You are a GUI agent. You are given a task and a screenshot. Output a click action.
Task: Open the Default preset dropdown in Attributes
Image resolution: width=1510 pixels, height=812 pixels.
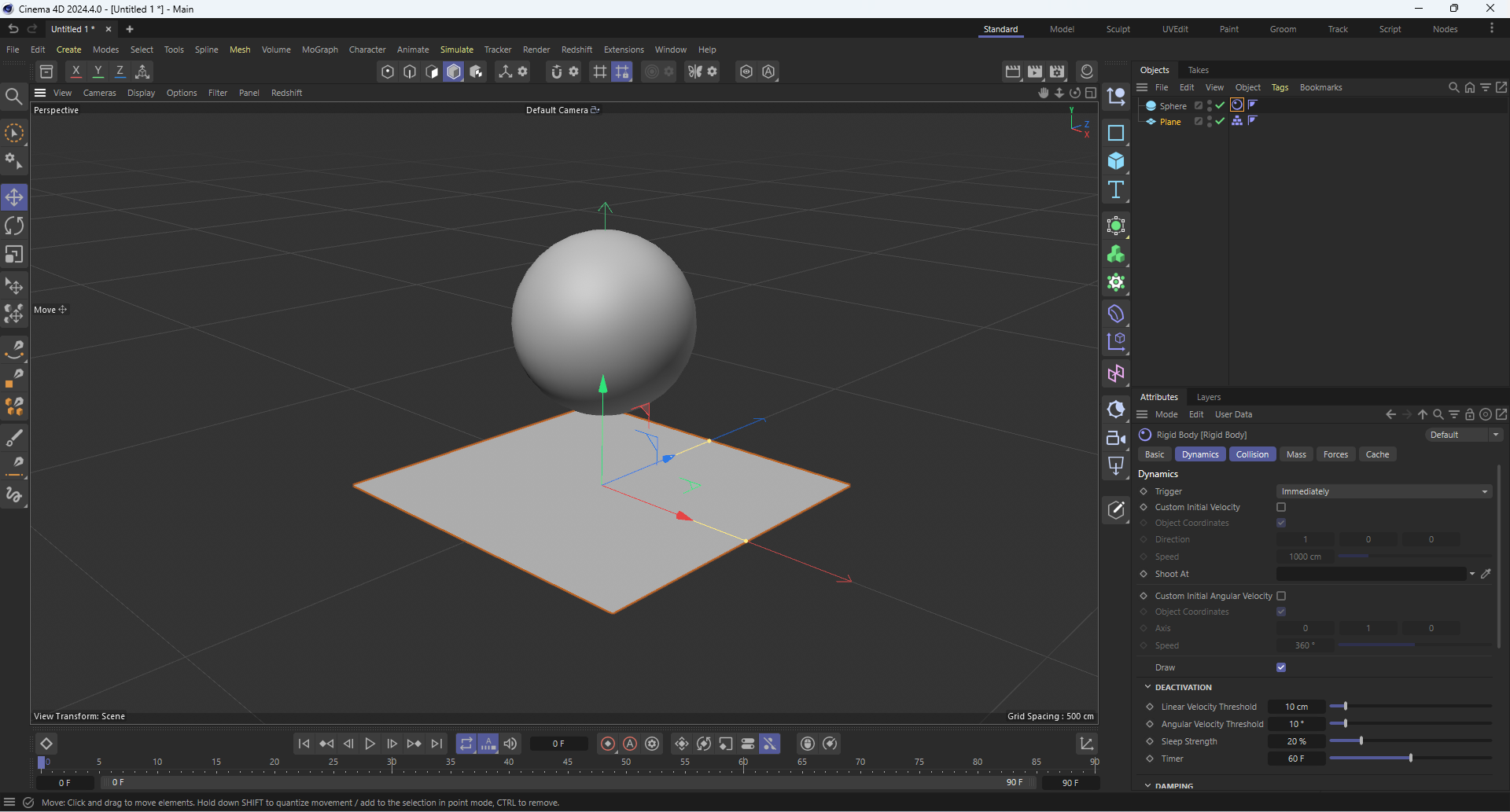click(x=1464, y=435)
